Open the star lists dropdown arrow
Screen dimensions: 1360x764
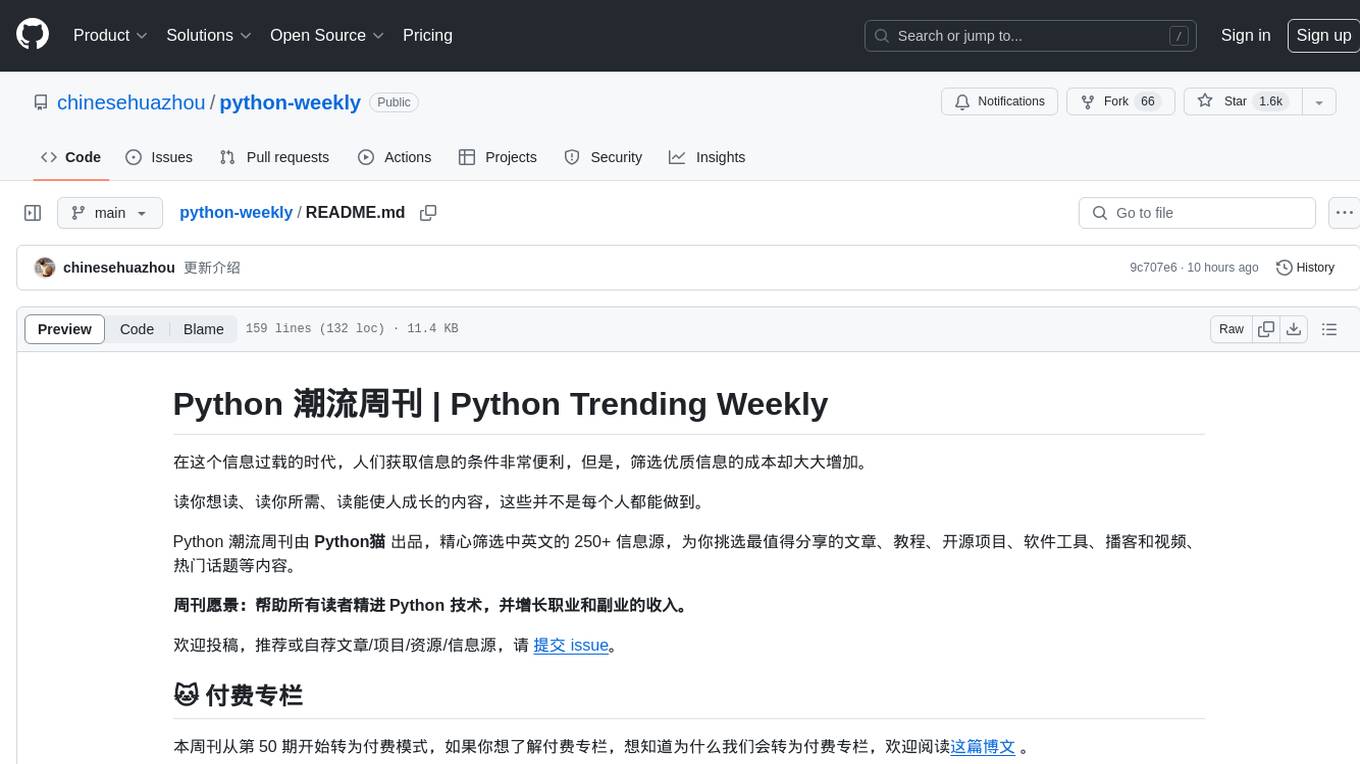1319,102
